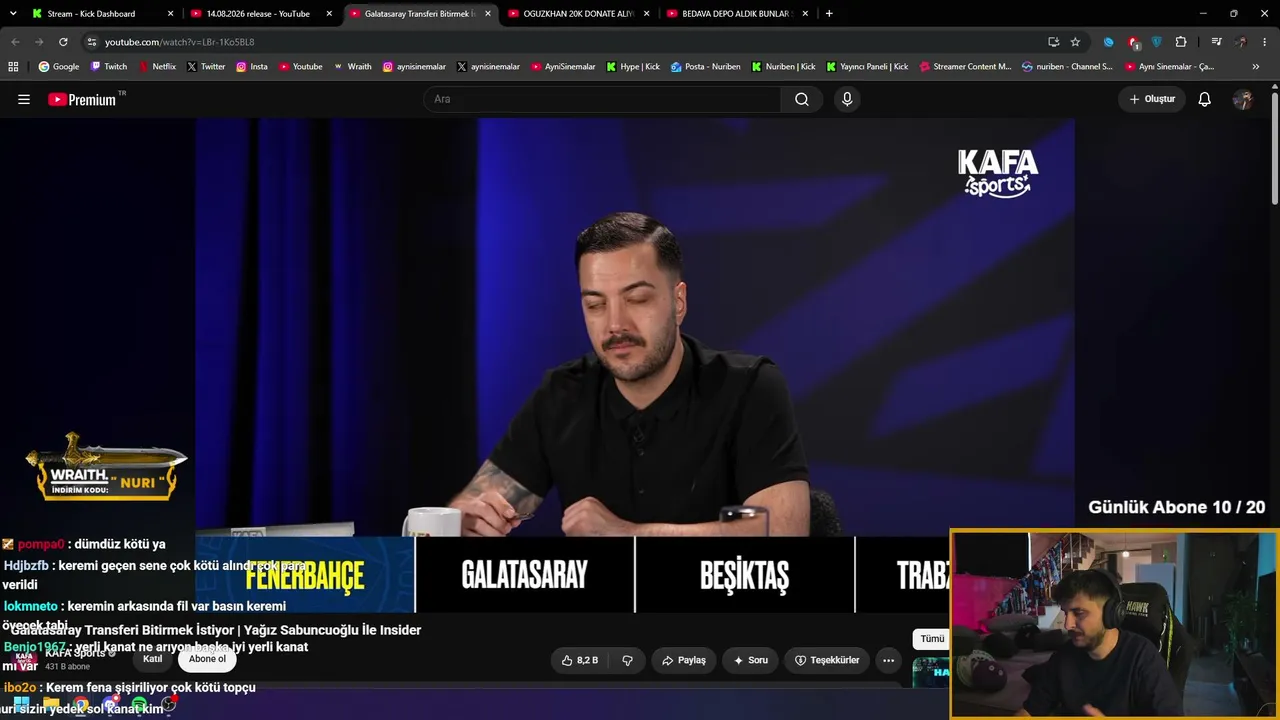Ask a question with the Soru button
Viewport: 1280px width, 720px height.
pos(750,660)
